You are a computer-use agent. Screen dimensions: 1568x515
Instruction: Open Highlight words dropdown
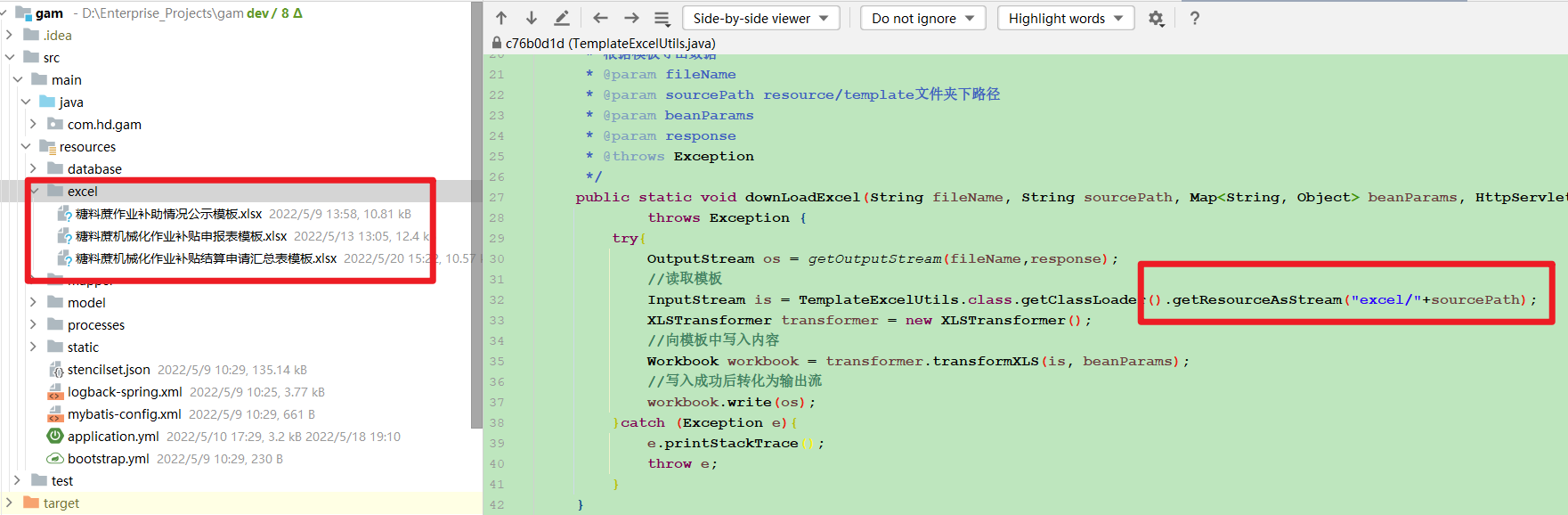coord(1066,18)
